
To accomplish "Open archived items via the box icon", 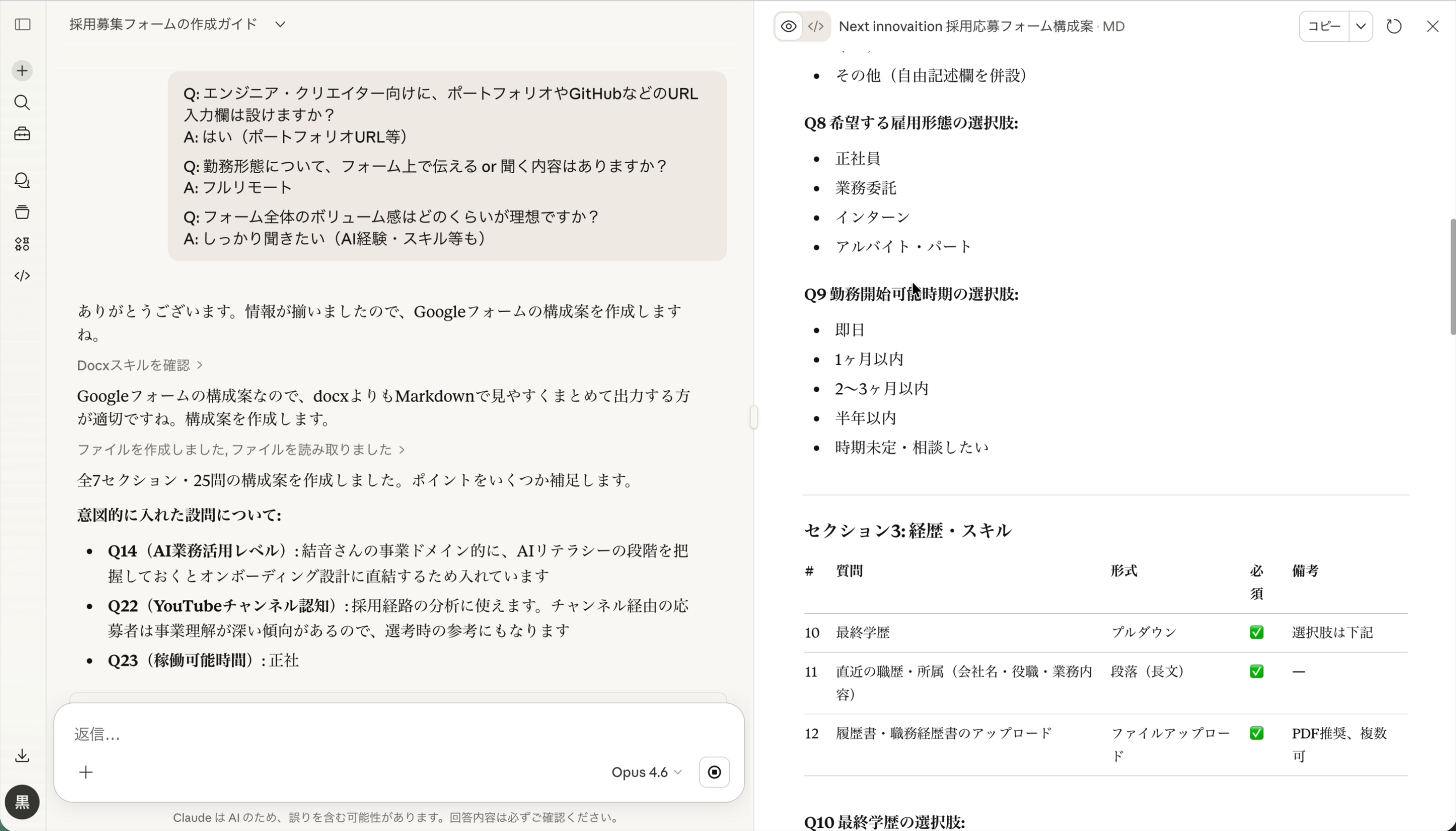I will pyautogui.click(x=22, y=212).
